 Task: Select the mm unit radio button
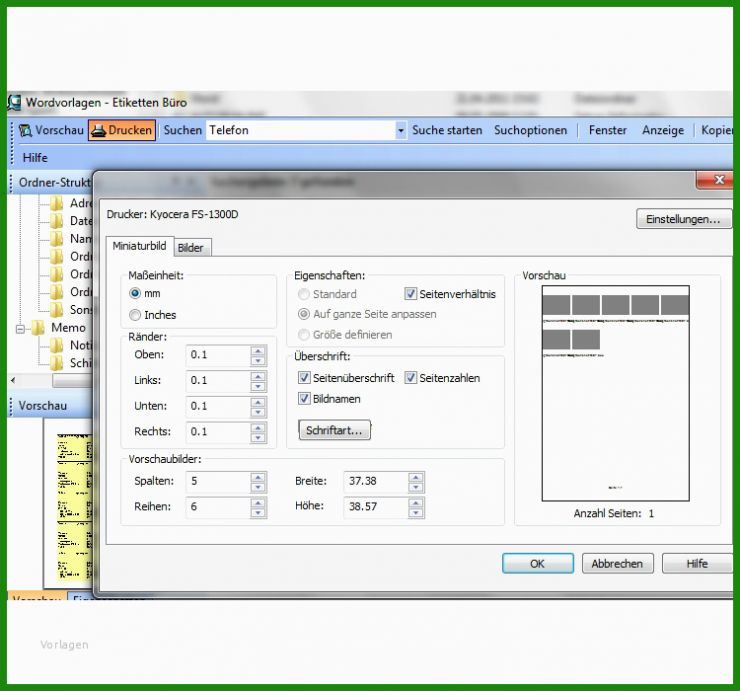[x=135, y=293]
